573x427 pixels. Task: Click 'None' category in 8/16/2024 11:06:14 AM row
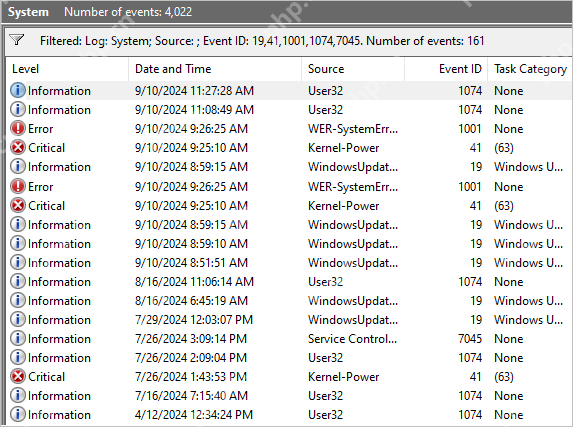tap(508, 282)
